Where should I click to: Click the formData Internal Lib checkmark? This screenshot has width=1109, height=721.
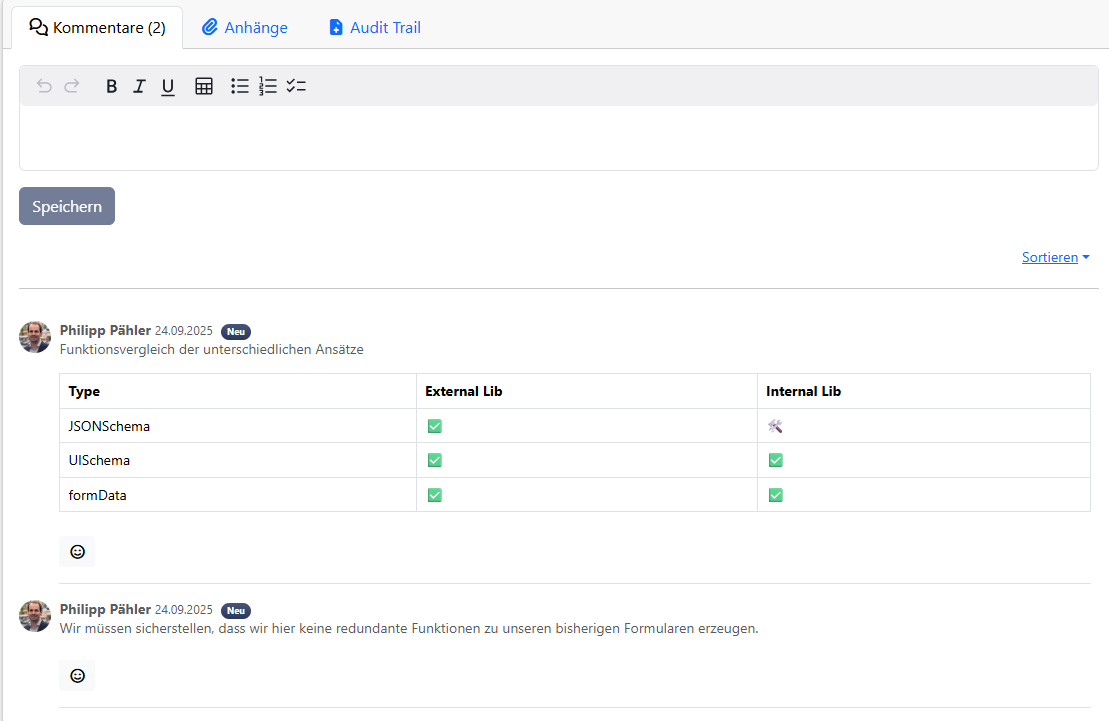tap(775, 495)
